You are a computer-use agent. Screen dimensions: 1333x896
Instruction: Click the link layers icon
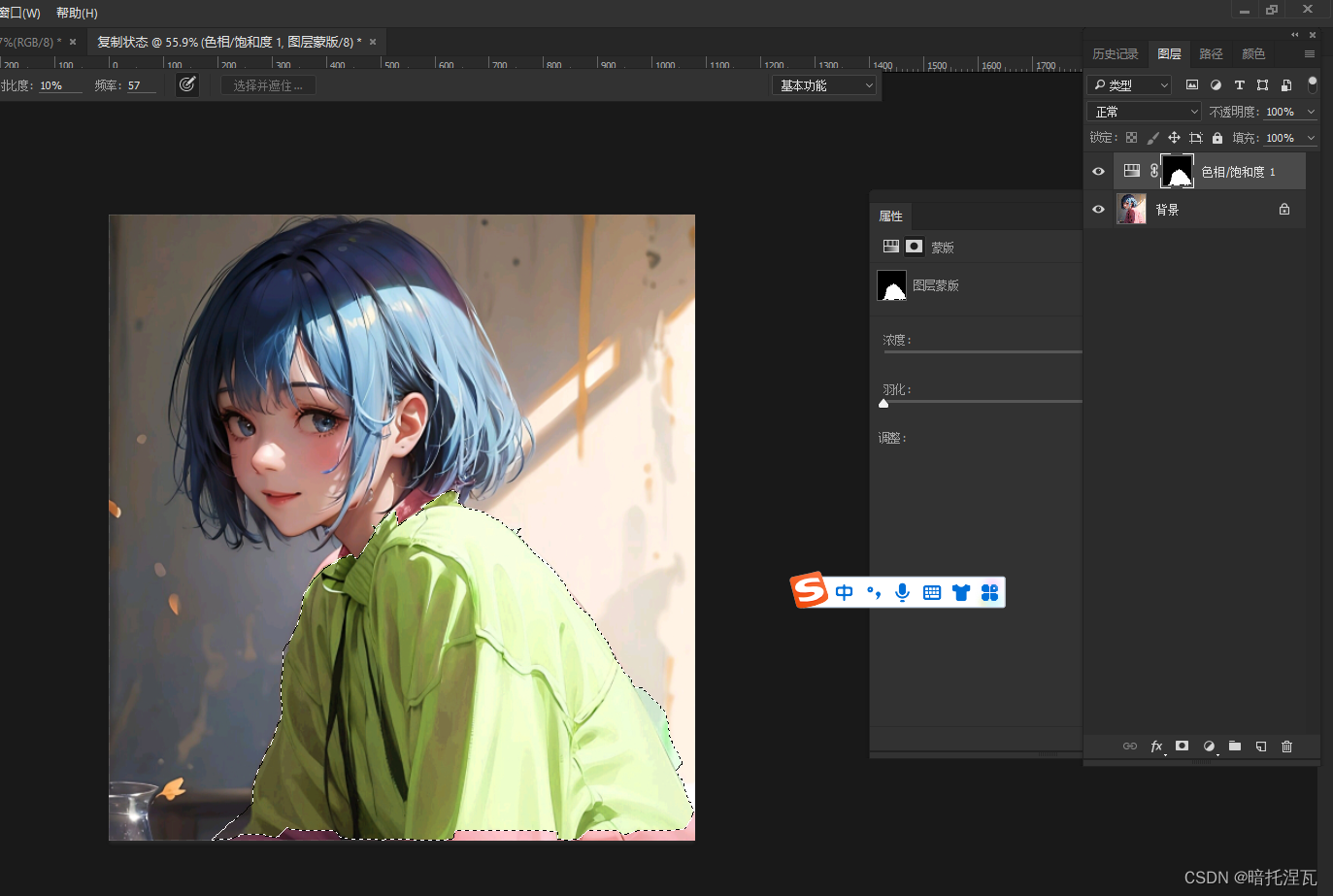pos(1130,747)
